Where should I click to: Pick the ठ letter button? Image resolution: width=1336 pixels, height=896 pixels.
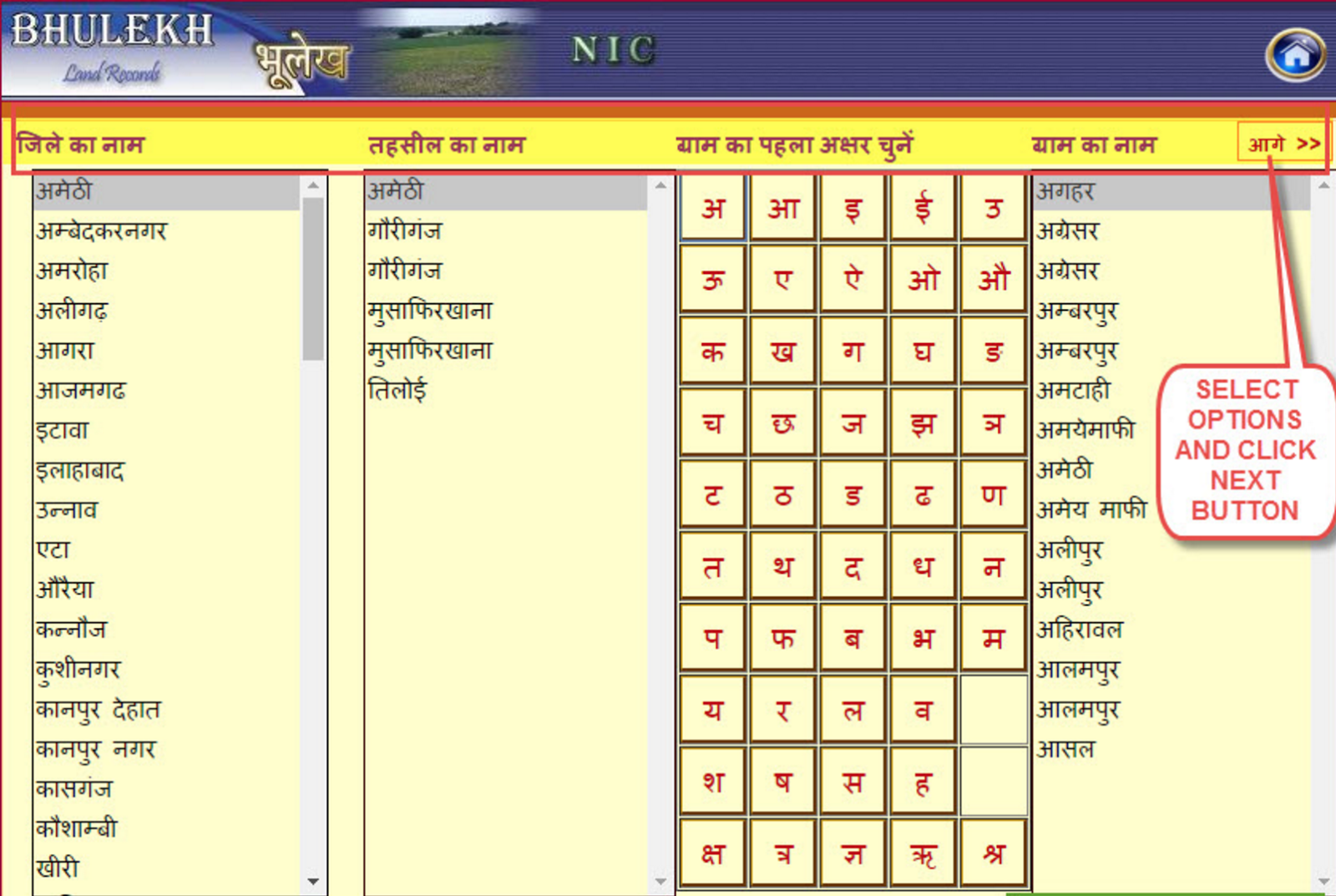point(782,494)
